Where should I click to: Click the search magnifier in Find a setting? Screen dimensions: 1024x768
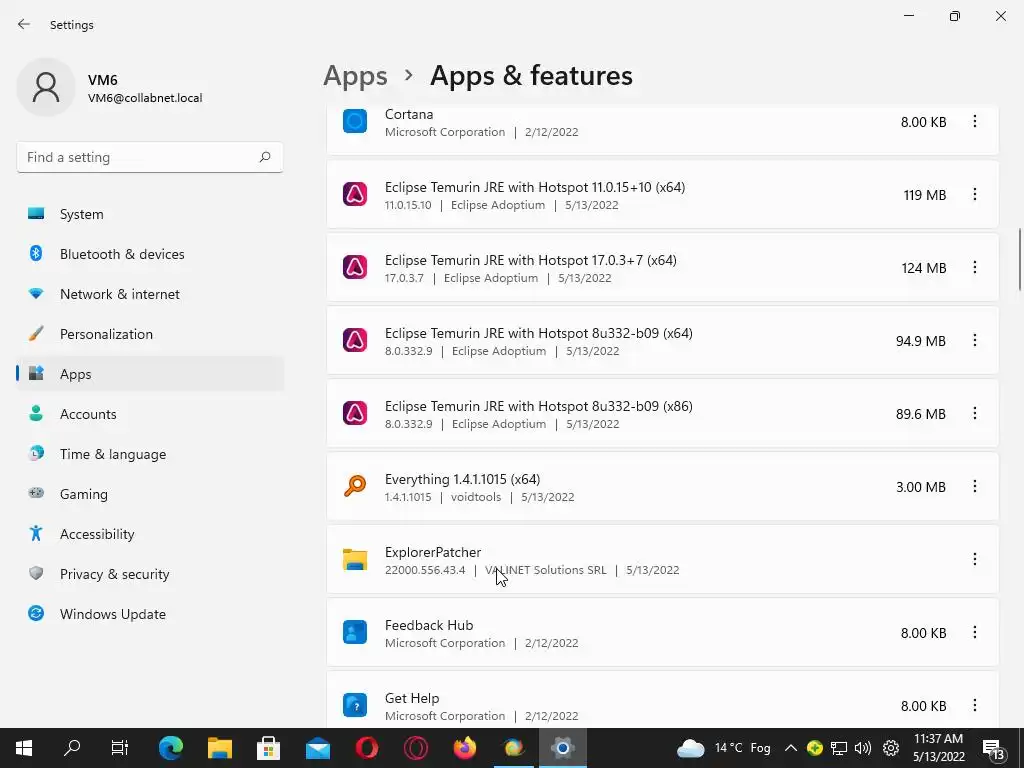tap(264, 157)
